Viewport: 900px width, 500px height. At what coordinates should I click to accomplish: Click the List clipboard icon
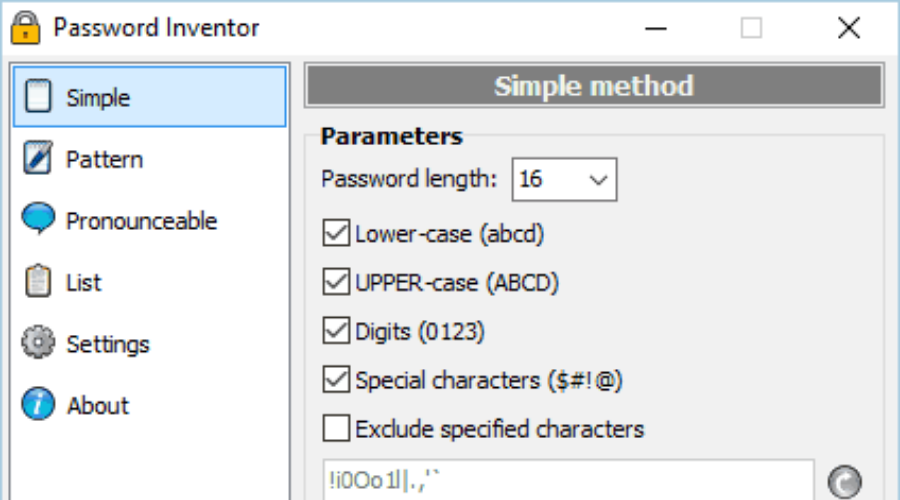(38, 281)
